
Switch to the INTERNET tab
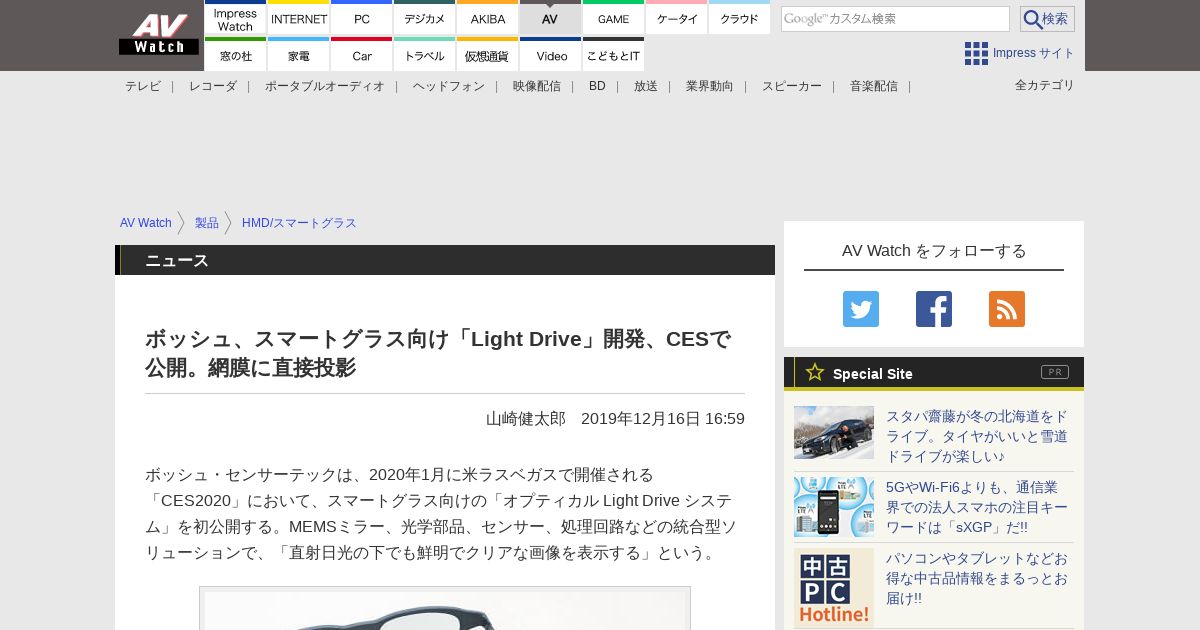pos(299,18)
